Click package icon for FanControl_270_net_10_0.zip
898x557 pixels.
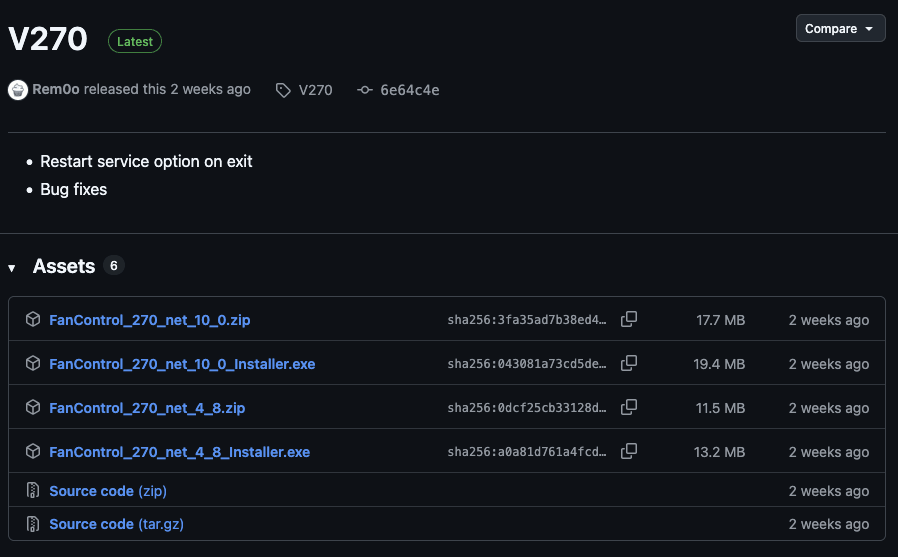(33, 319)
